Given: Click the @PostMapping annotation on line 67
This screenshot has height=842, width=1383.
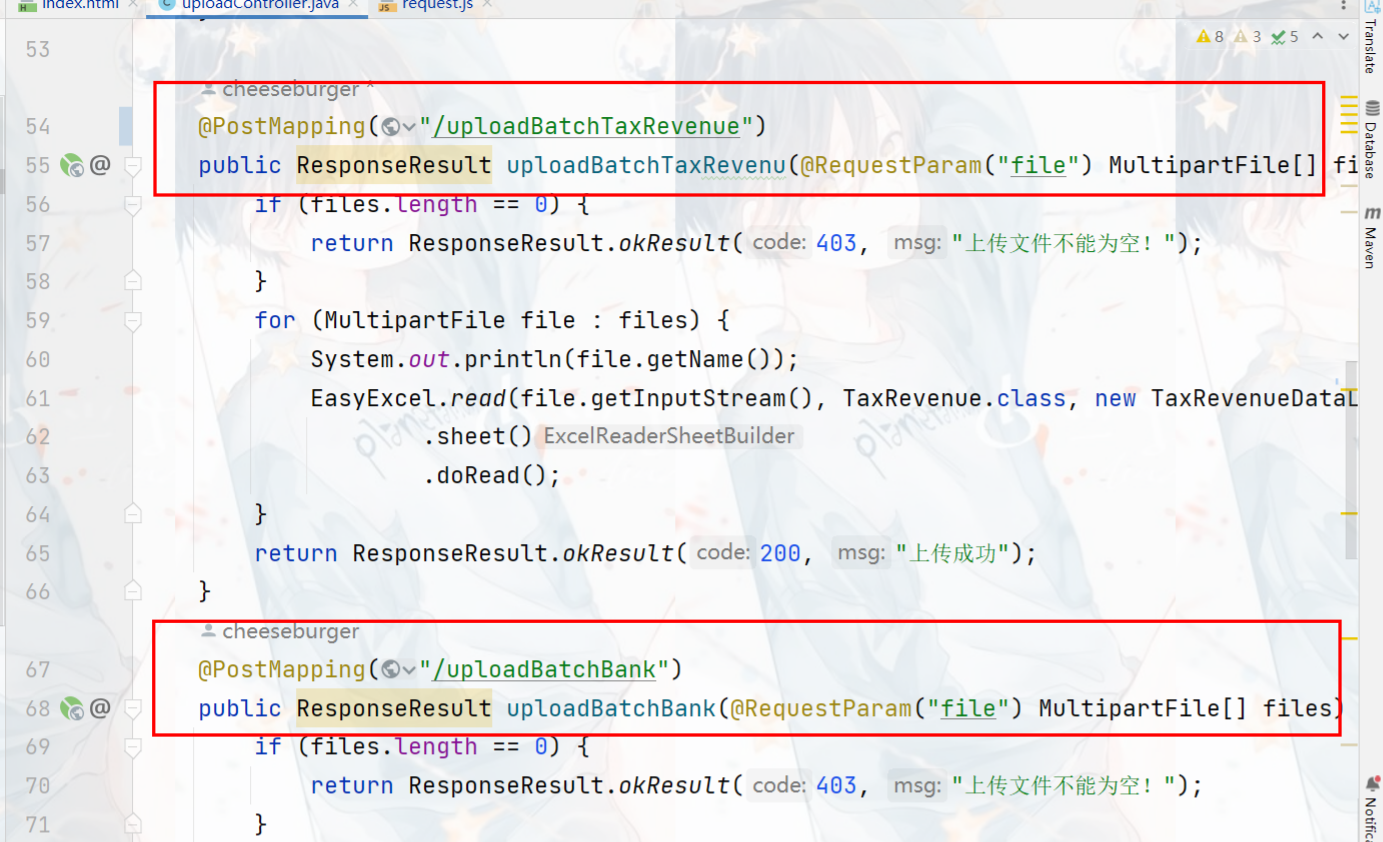Looking at the screenshot, I should 282,669.
